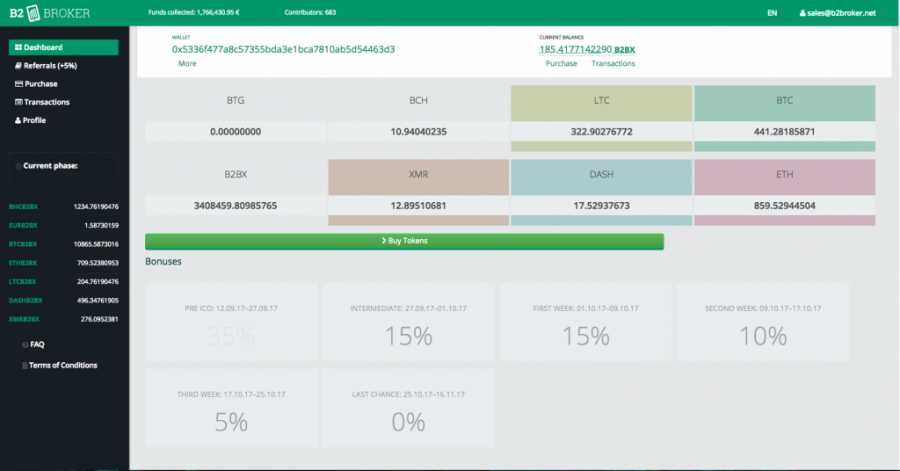Select the BTG currency card header
The height and width of the screenshot is (471, 900).
point(235,103)
